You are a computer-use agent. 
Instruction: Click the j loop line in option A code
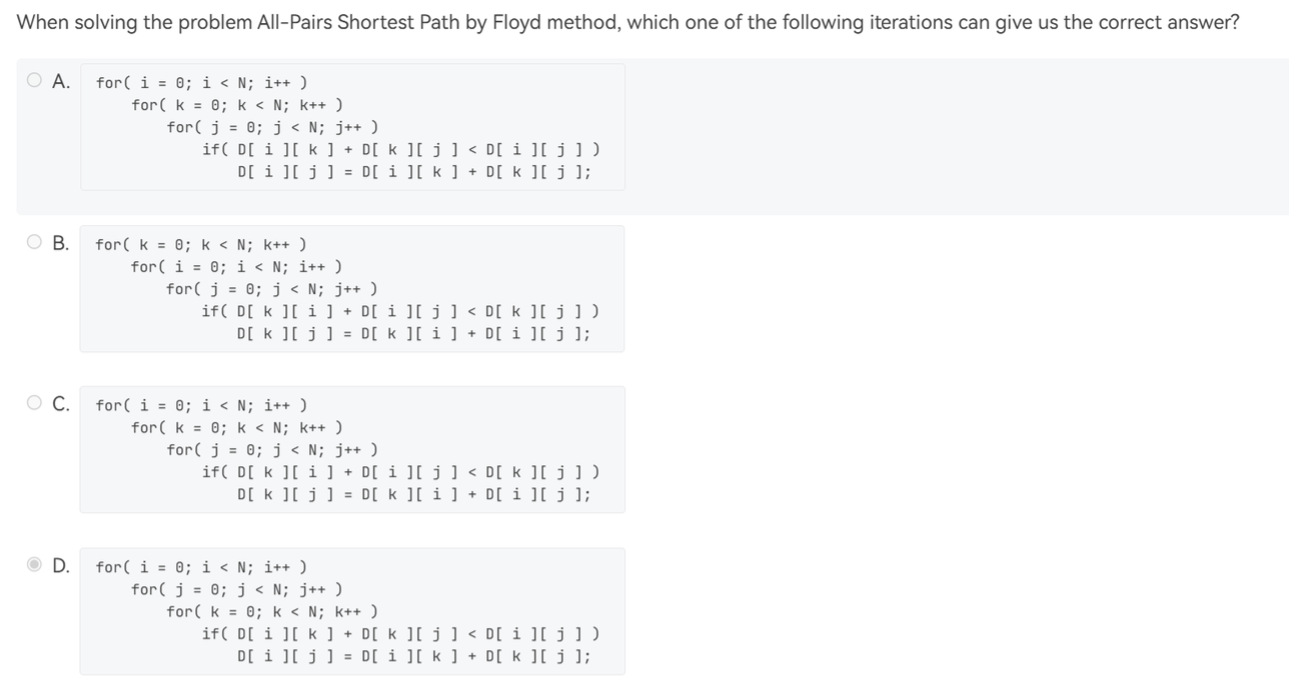tap(272, 127)
